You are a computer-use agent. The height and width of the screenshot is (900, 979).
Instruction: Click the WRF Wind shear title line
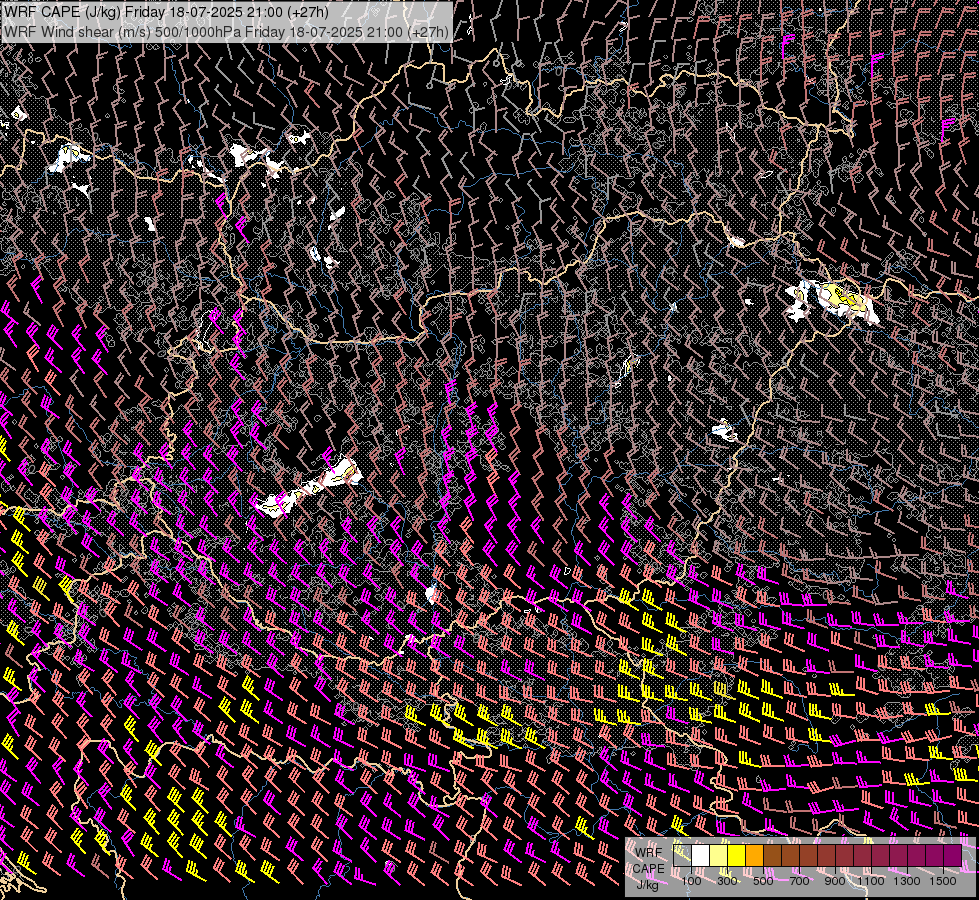click(226, 32)
